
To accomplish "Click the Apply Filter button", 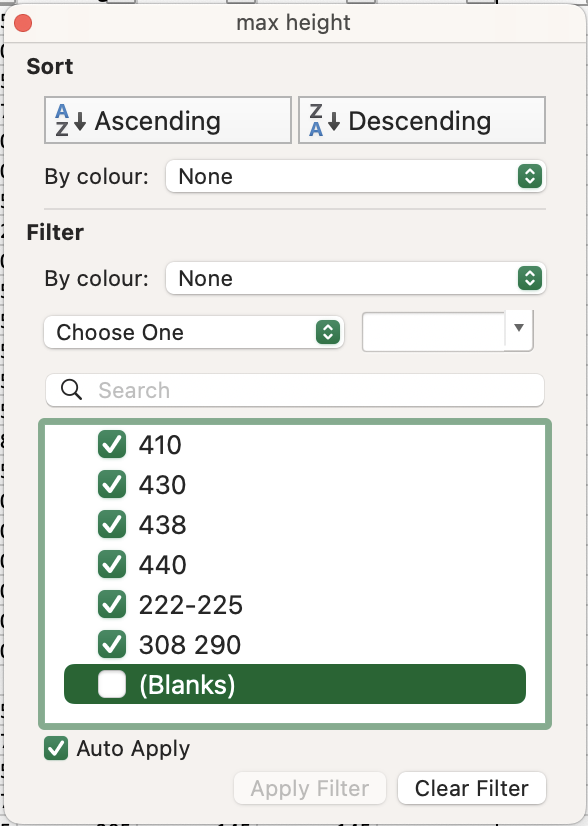I will click(310, 788).
